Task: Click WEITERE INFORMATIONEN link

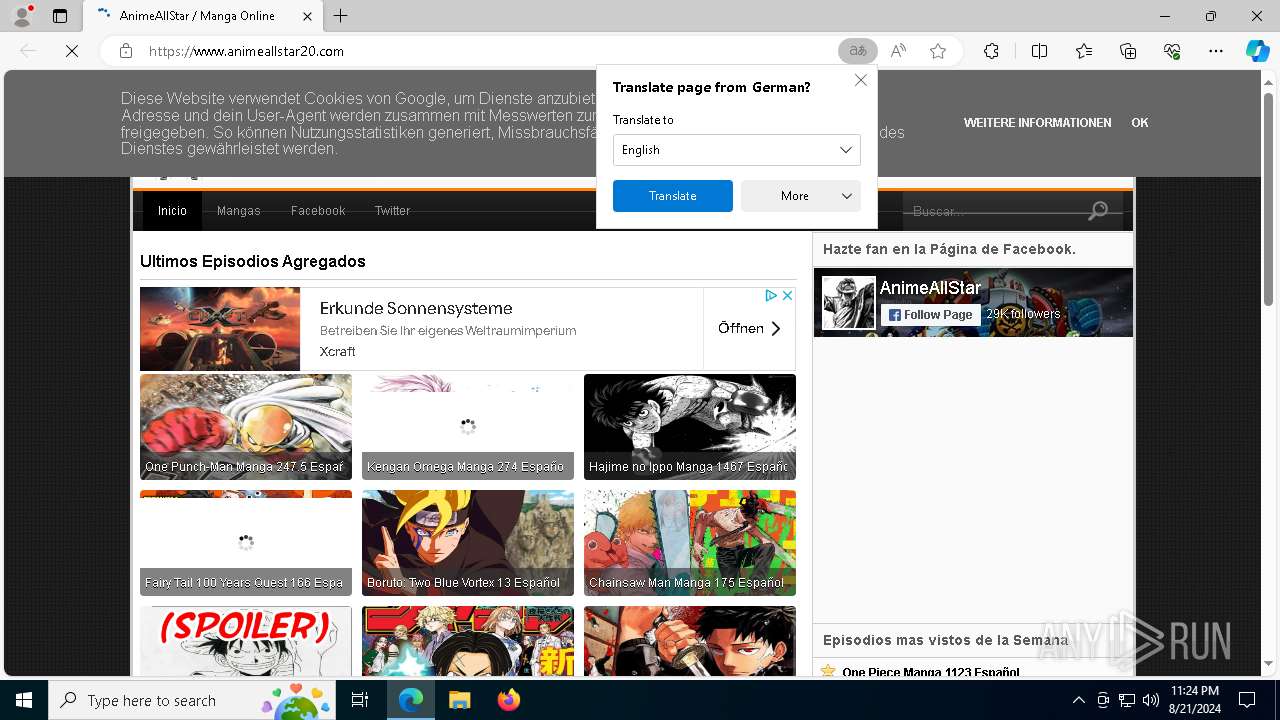Action: (x=1037, y=123)
